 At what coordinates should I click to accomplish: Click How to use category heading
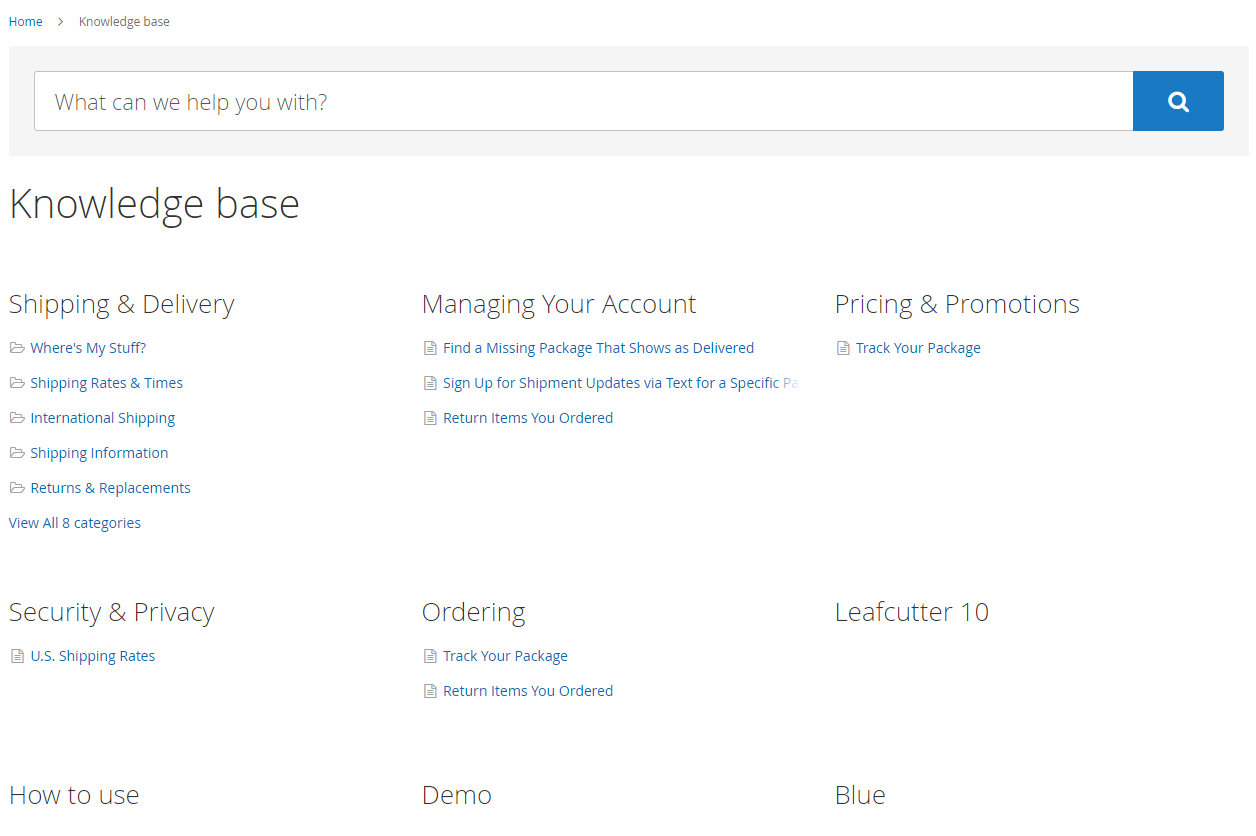pos(74,795)
